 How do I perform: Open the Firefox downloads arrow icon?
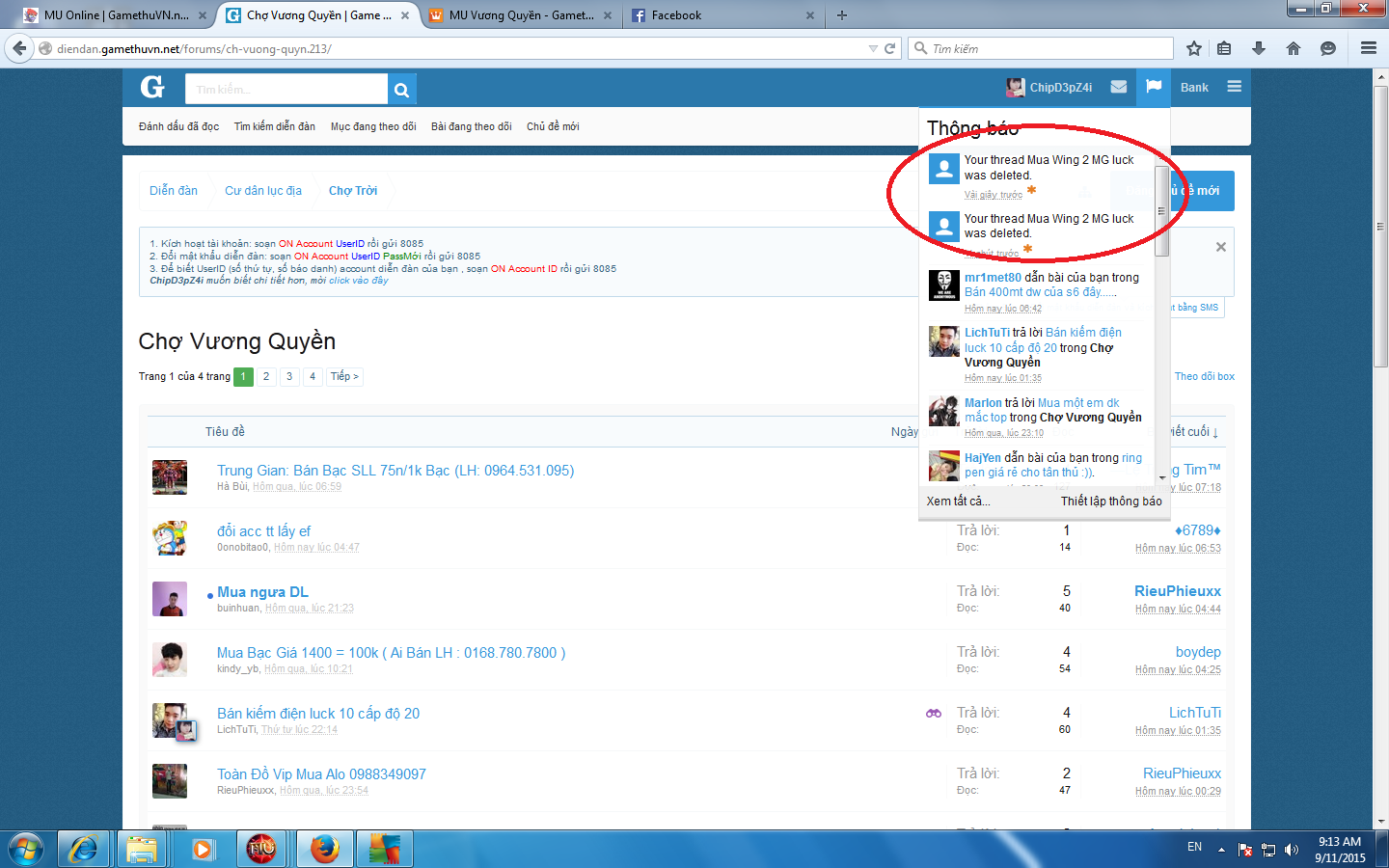tap(1259, 48)
